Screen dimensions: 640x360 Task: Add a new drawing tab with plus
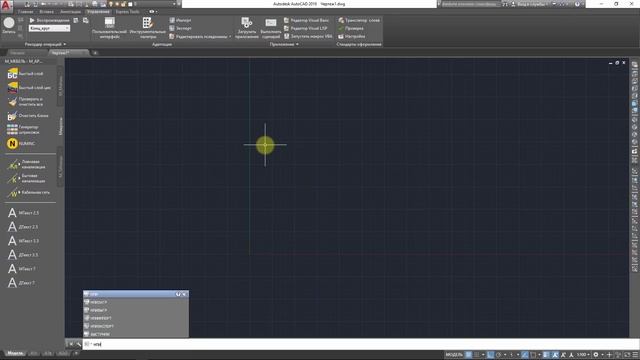coord(95,53)
